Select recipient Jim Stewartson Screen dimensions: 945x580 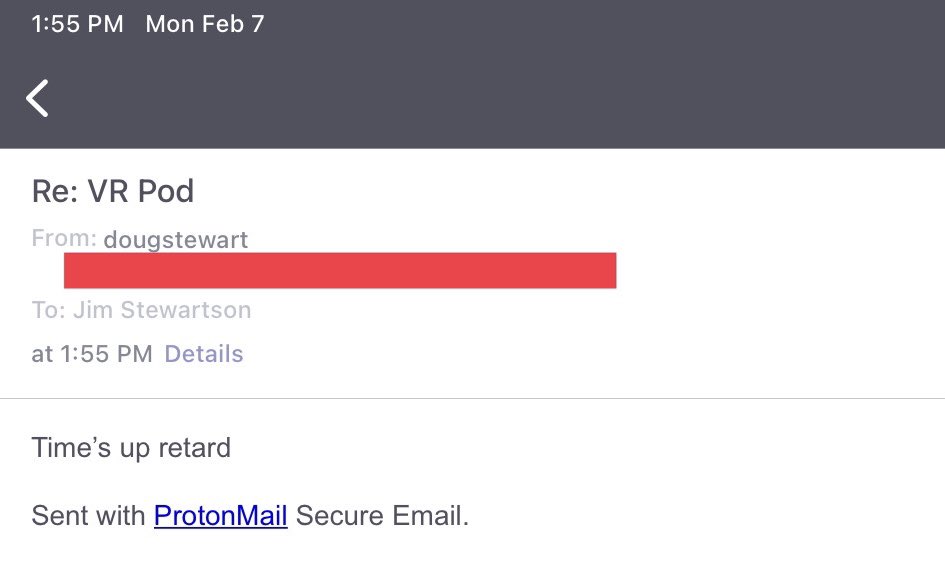(162, 310)
